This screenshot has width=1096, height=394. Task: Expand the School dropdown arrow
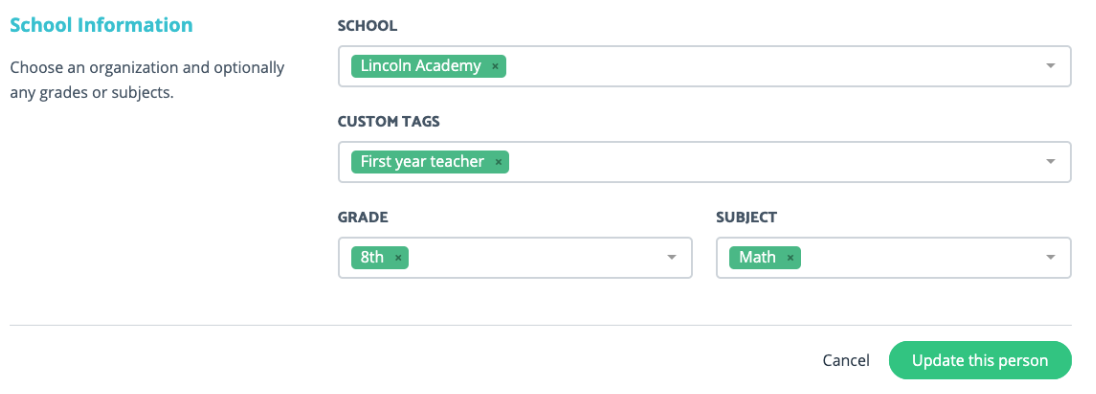1050,66
